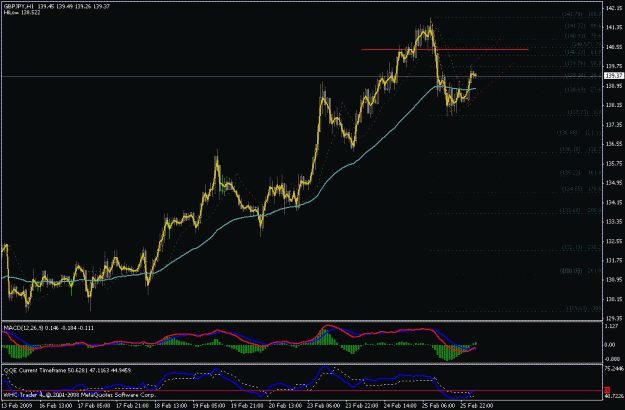Click the 25 Feb 06:00 time label
The height and width of the screenshot is (410, 625).
coord(438,406)
